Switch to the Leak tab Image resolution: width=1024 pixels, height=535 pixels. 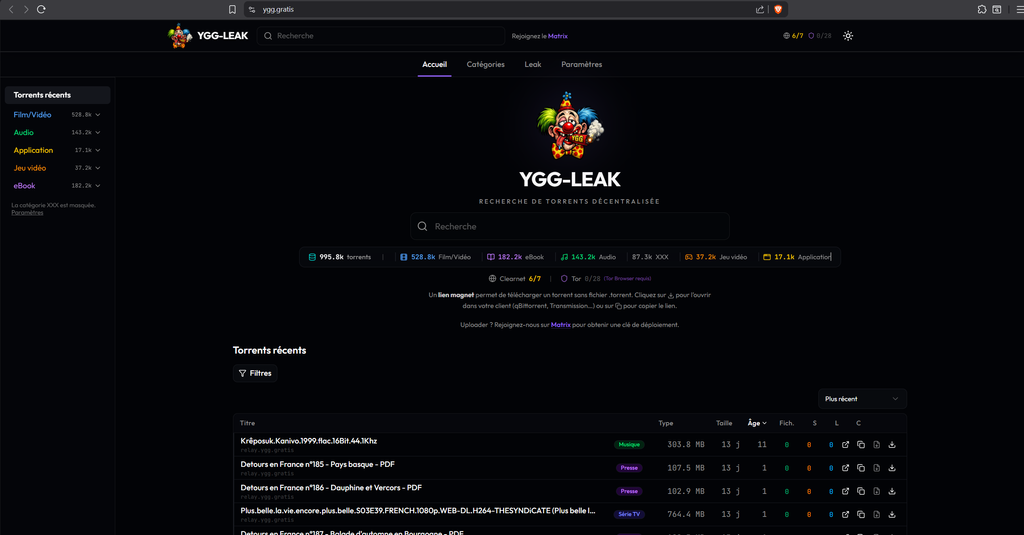[533, 64]
